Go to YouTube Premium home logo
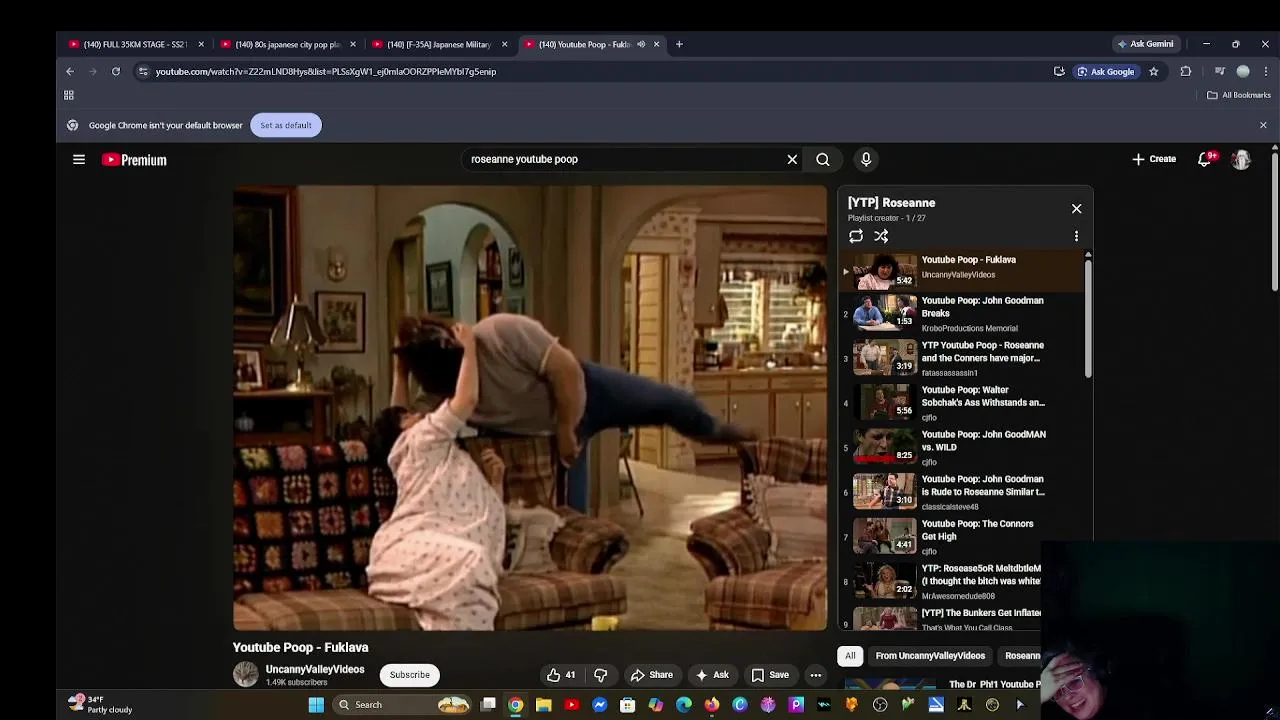This screenshot has width=1280, height=720. click(134, 160)
